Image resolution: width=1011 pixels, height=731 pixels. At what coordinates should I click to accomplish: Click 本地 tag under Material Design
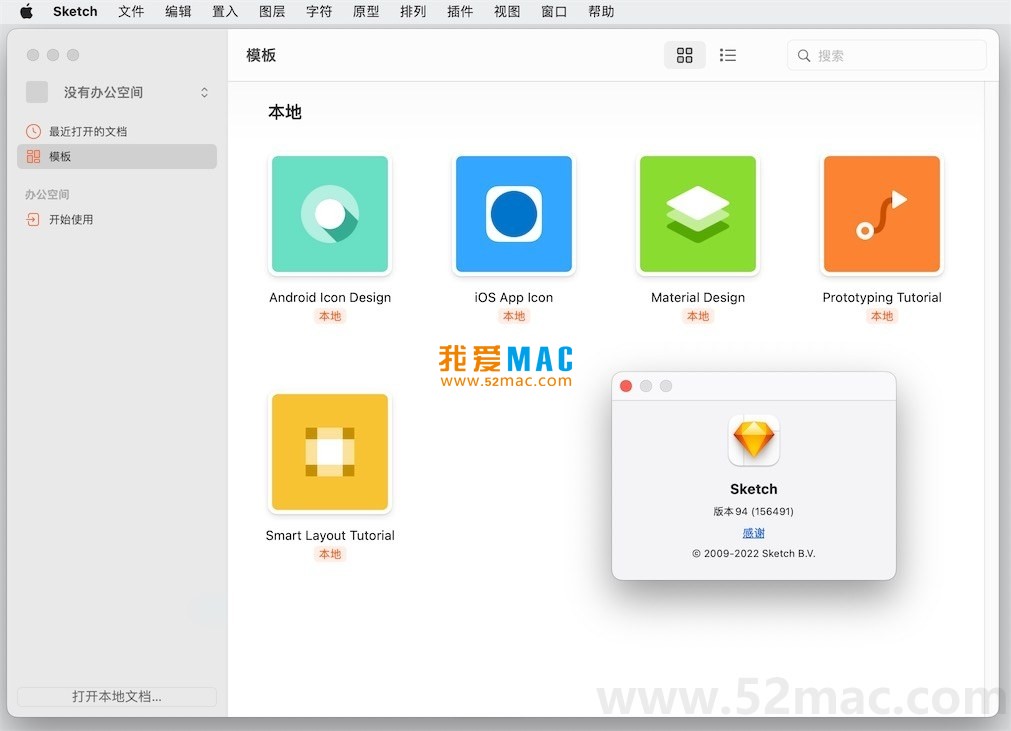(x=698, y=316)
